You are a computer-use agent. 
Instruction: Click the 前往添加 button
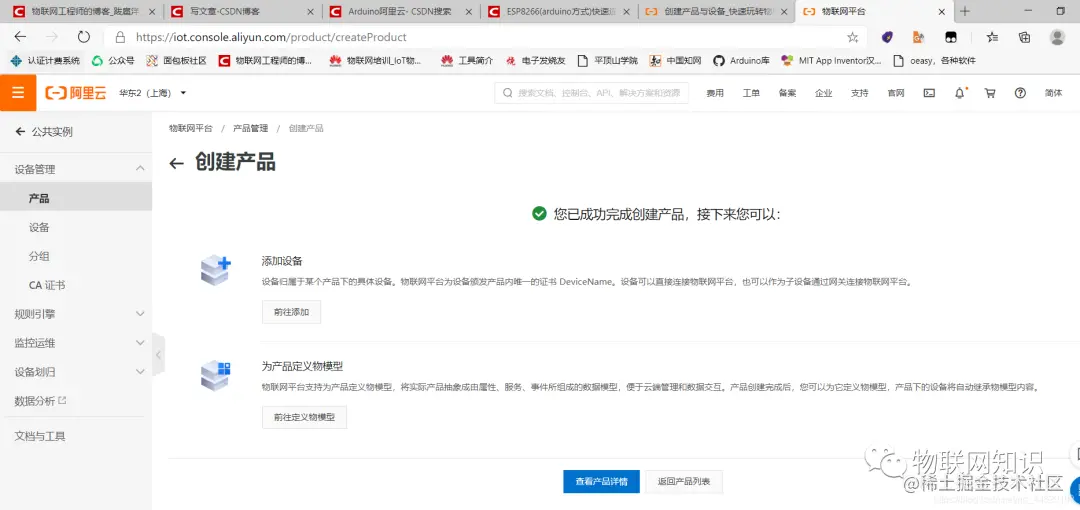tap(291, 312)
